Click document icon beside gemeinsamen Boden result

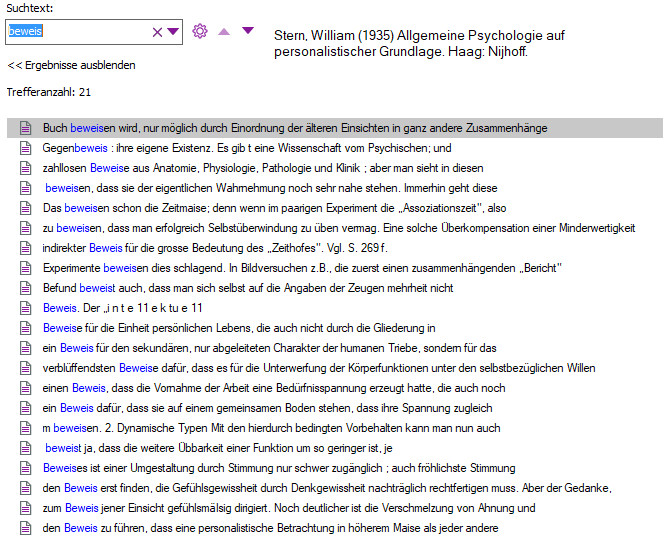pos(26,408)
